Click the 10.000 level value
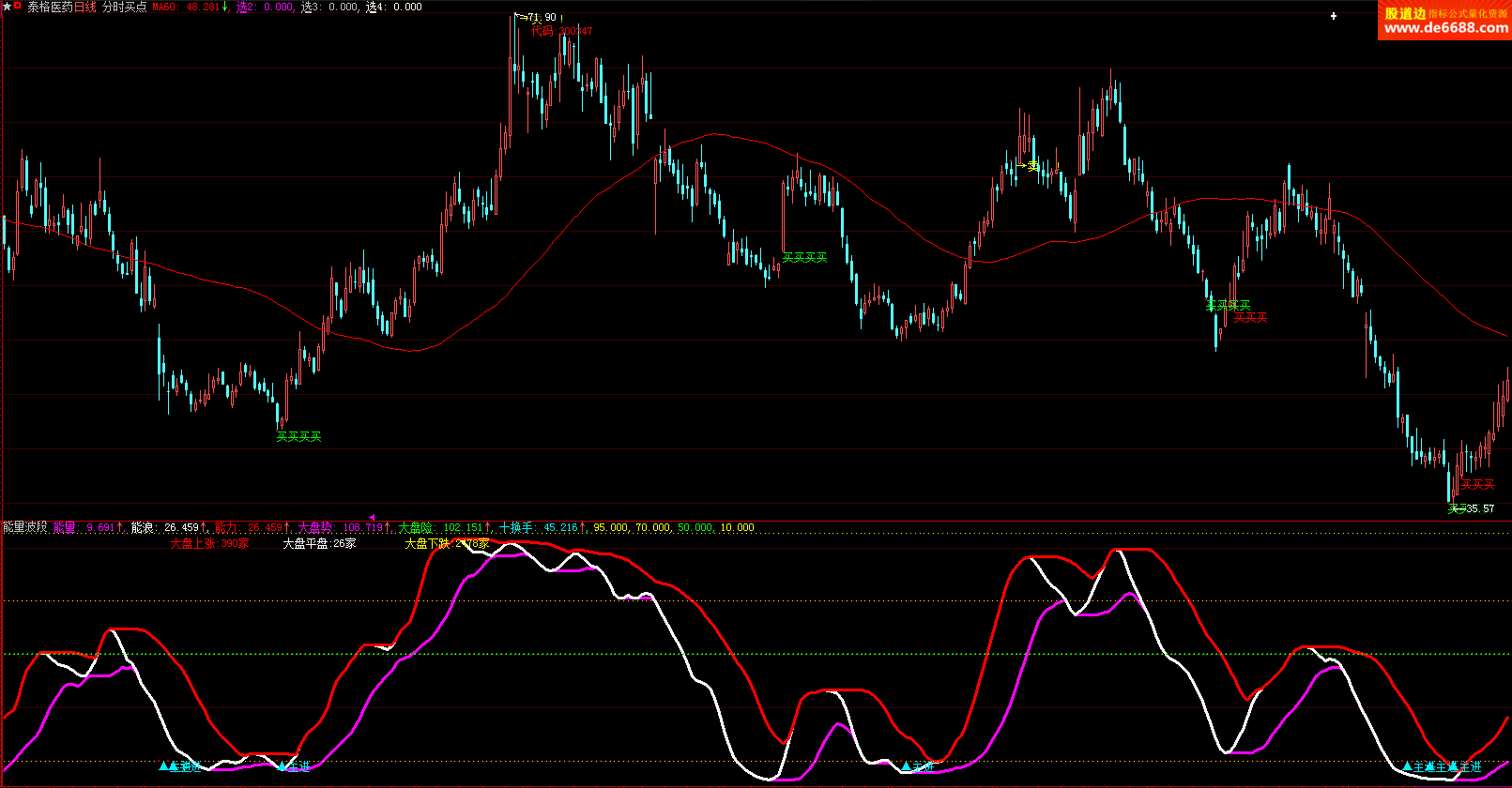Image resolution: width=1512 pixels, height=788 pixels. [x=737, y=527]
